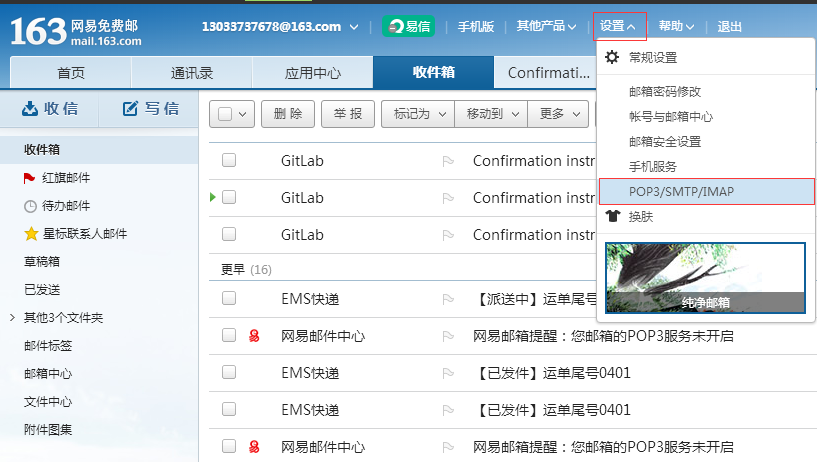The image size is (817, 462).
Task: Select the first GitLab email checkbox
Action: (229, 160)
